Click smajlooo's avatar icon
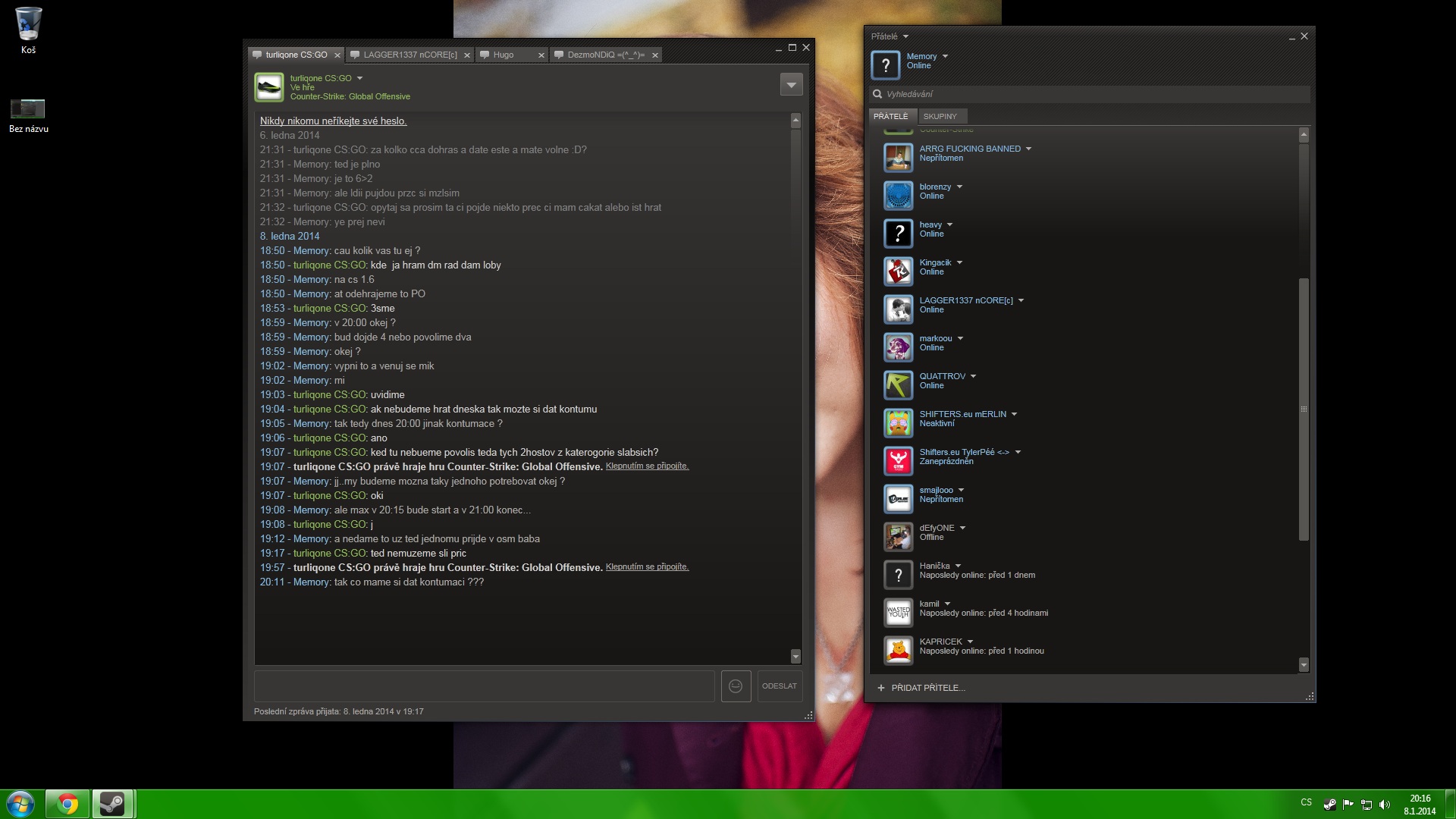The width and height of the screenshot is (1456, 819). (899, 499)
